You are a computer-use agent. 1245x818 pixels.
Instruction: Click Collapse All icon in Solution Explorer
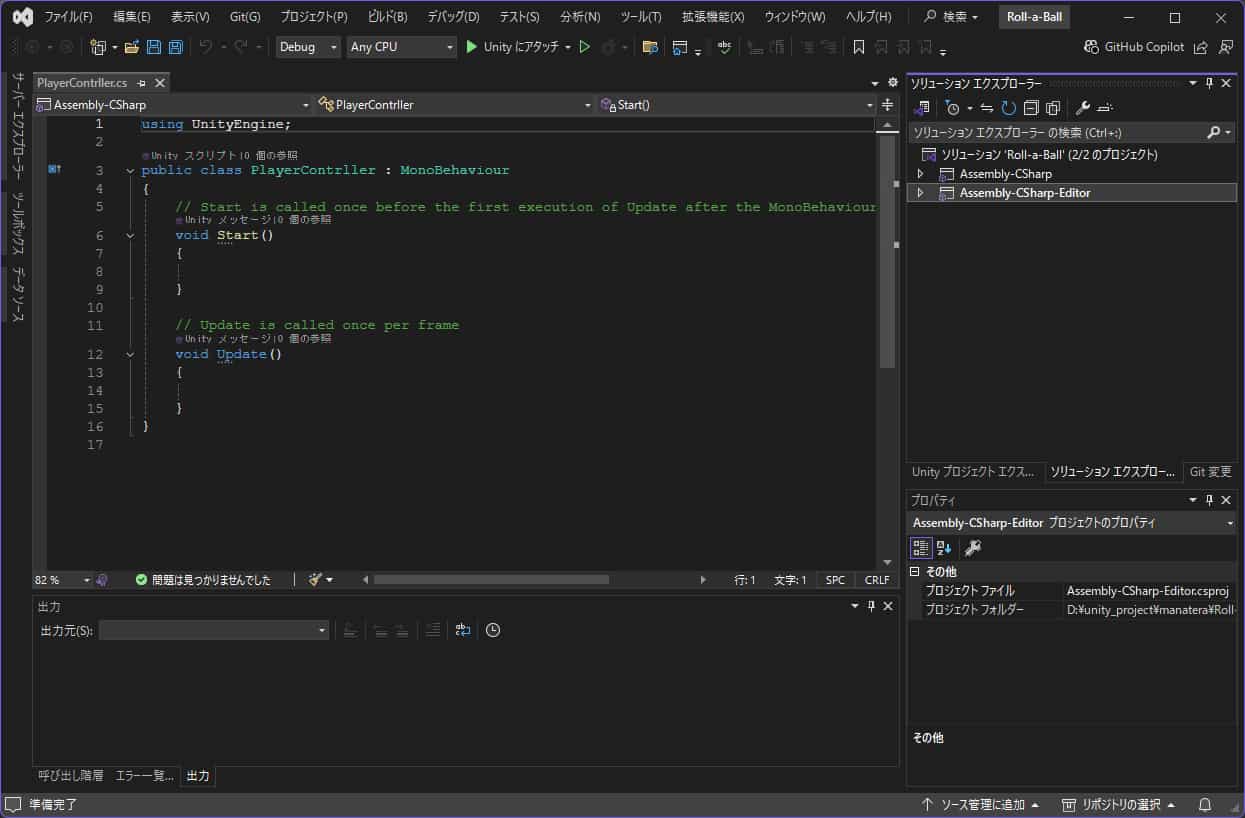[x=1030, y=108]
